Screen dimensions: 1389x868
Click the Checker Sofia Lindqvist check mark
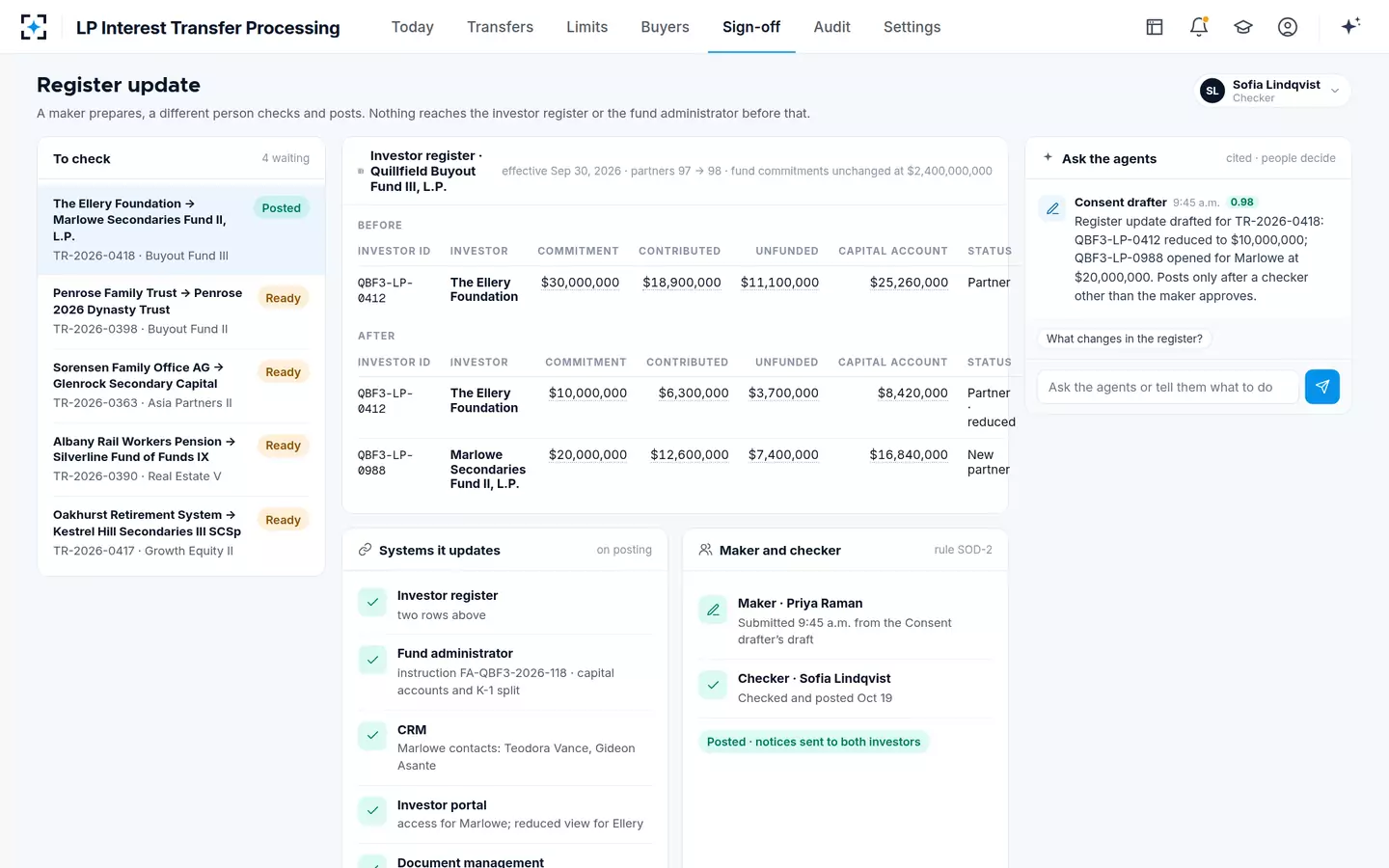(x=713, y=685)
